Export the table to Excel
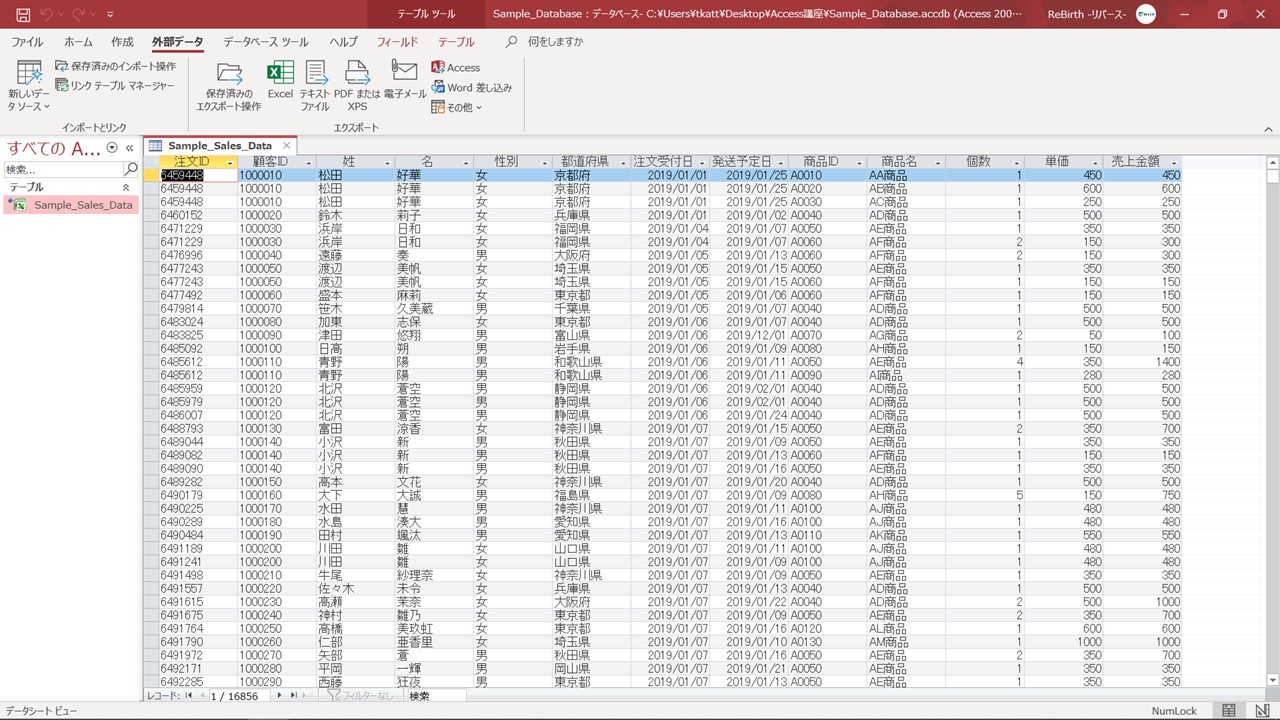 [280, 80]
